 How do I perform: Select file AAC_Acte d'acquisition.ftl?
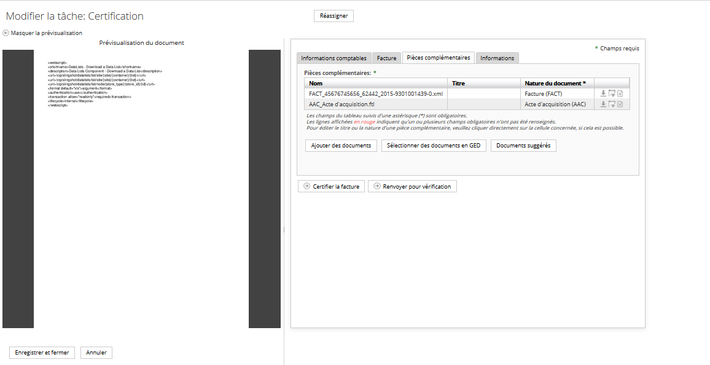[x=341, y=105]
